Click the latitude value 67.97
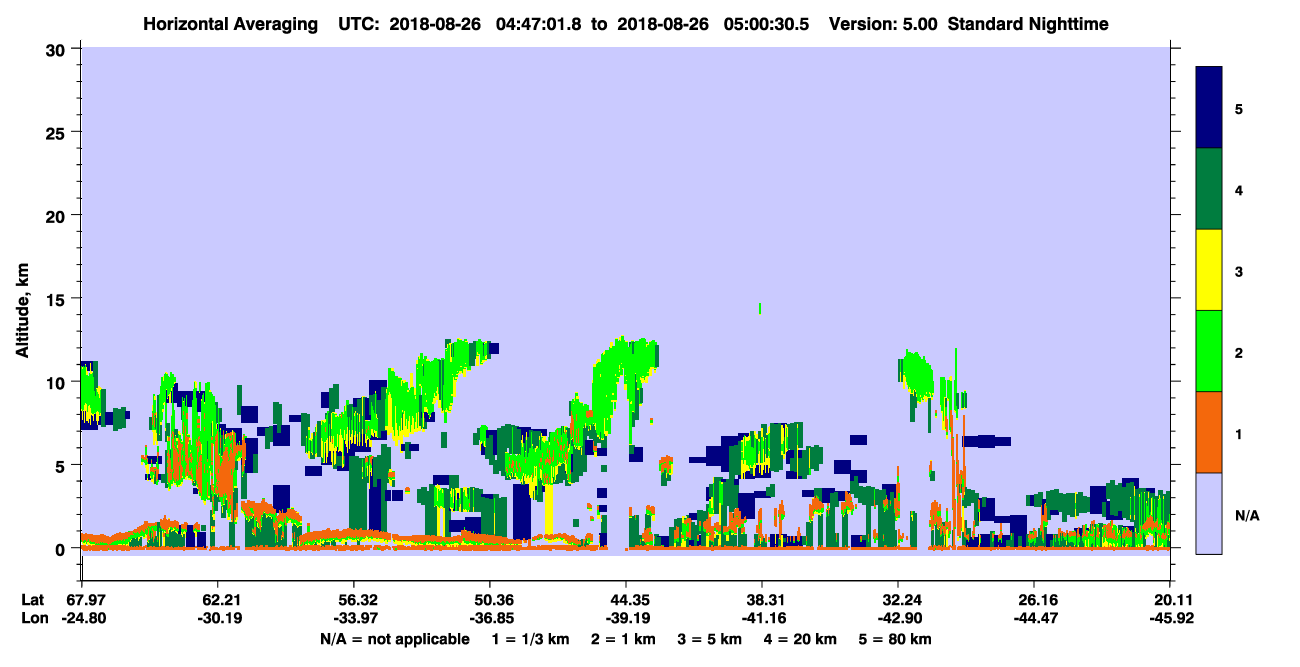Viewport: 1300px width, 667px height. click(81, 601)
